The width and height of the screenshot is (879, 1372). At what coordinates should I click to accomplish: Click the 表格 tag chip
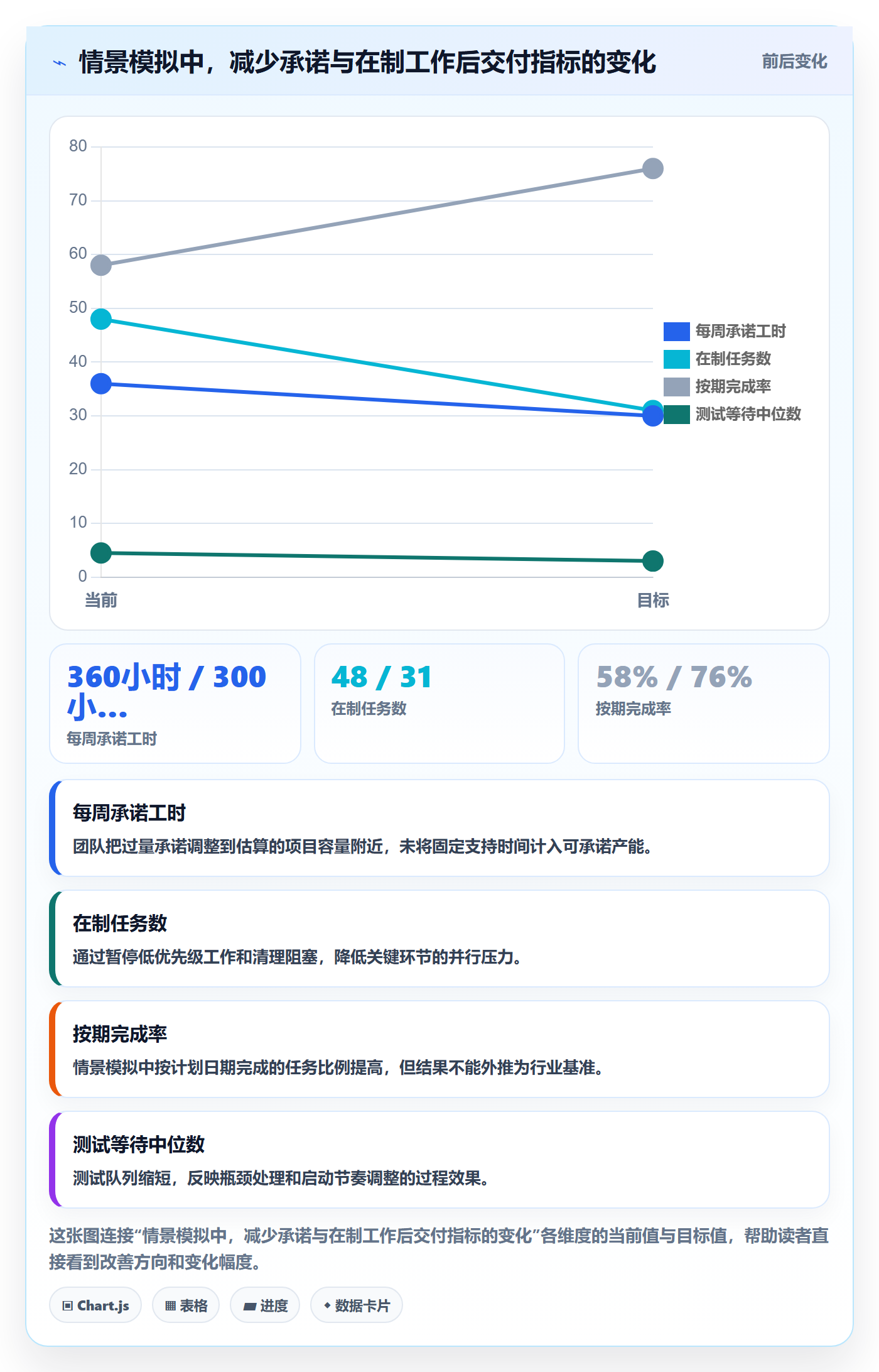pos(186,1305)
